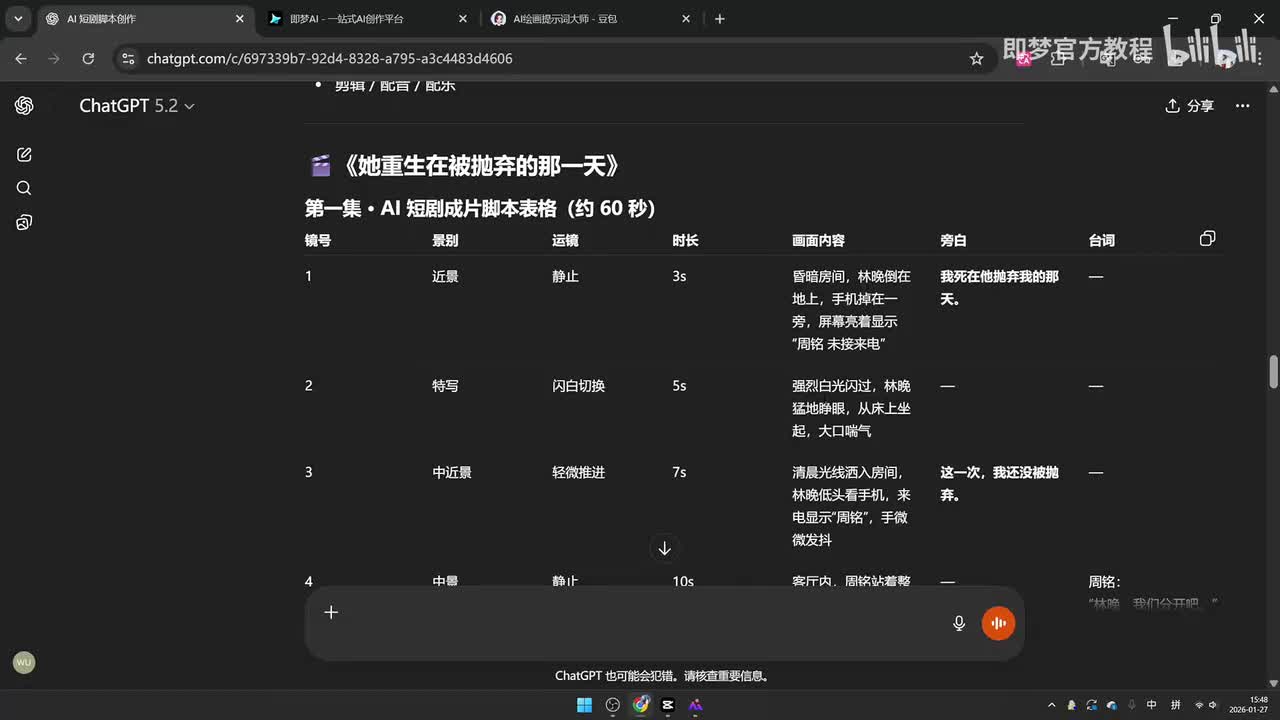Switch to the AI绘画提示词大师 豆包 tab
The width and height of the screenshot is (1280, 720).
pos(590,19)
